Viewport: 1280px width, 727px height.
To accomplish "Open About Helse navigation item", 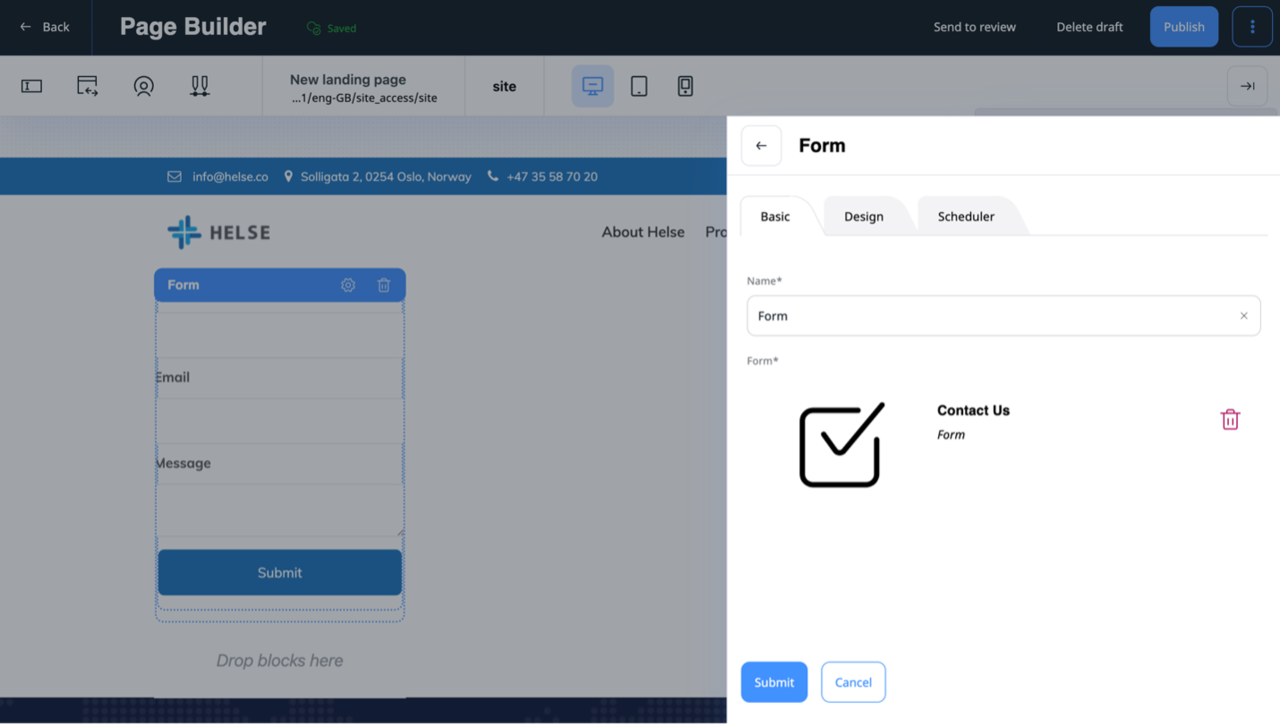I will click(643, 232).
